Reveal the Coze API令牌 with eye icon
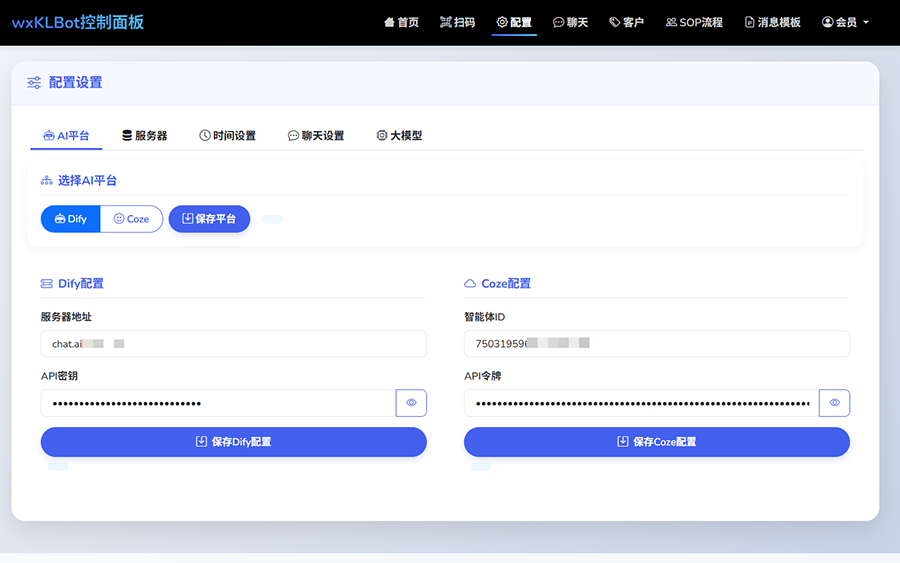The image size is (900, 563). (835, 403)
